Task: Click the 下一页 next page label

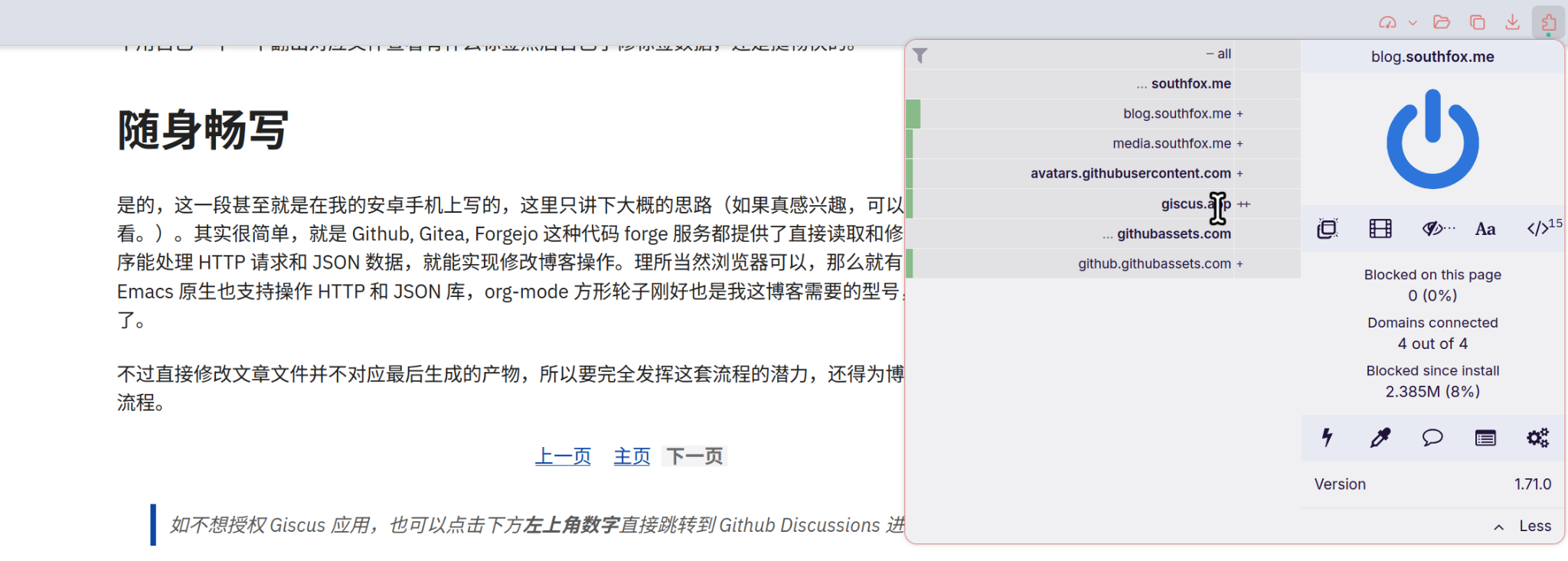Action: tap(694, 457)
